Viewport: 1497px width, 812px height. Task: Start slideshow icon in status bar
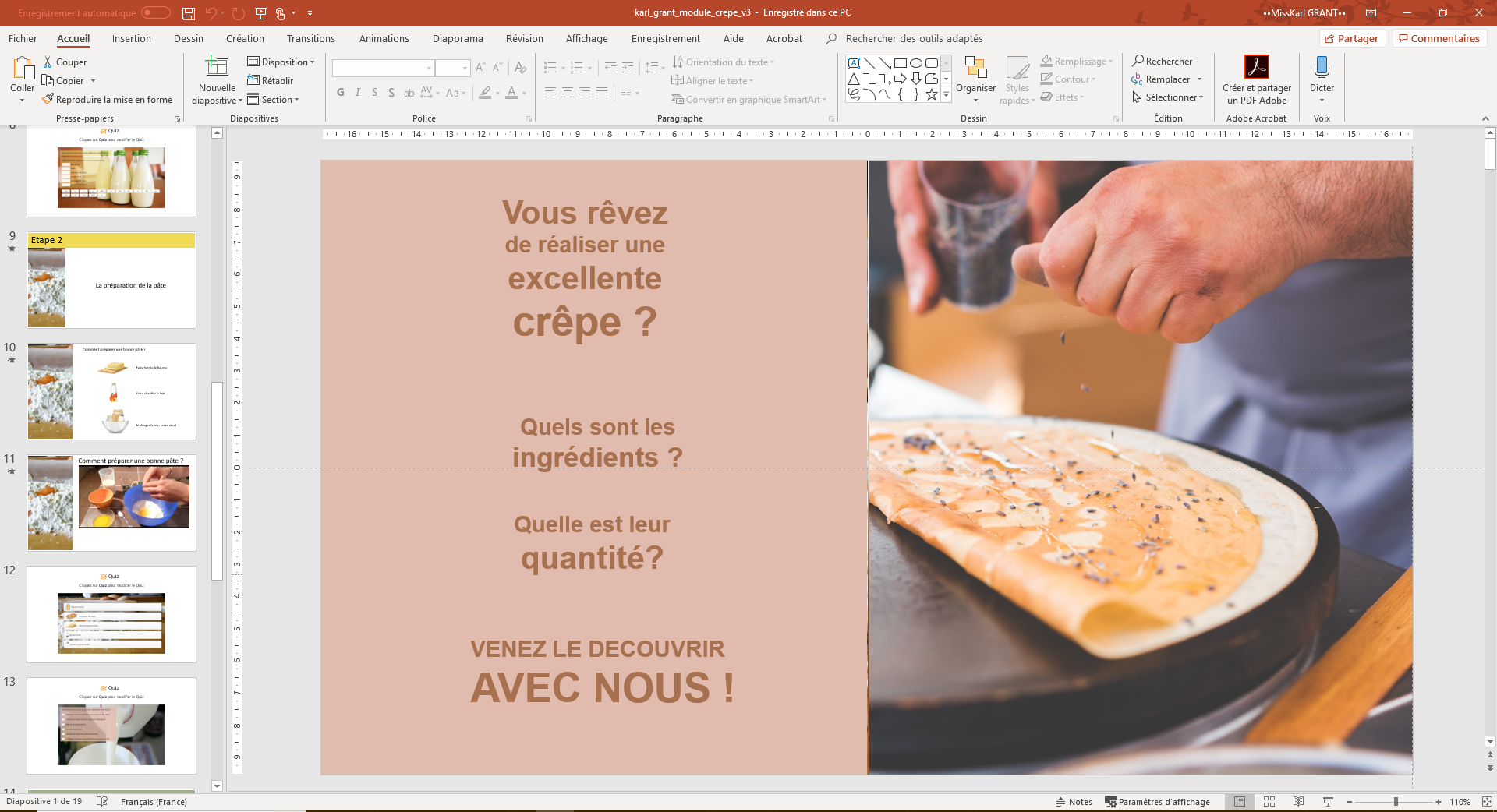click(x=1328, y=802)
